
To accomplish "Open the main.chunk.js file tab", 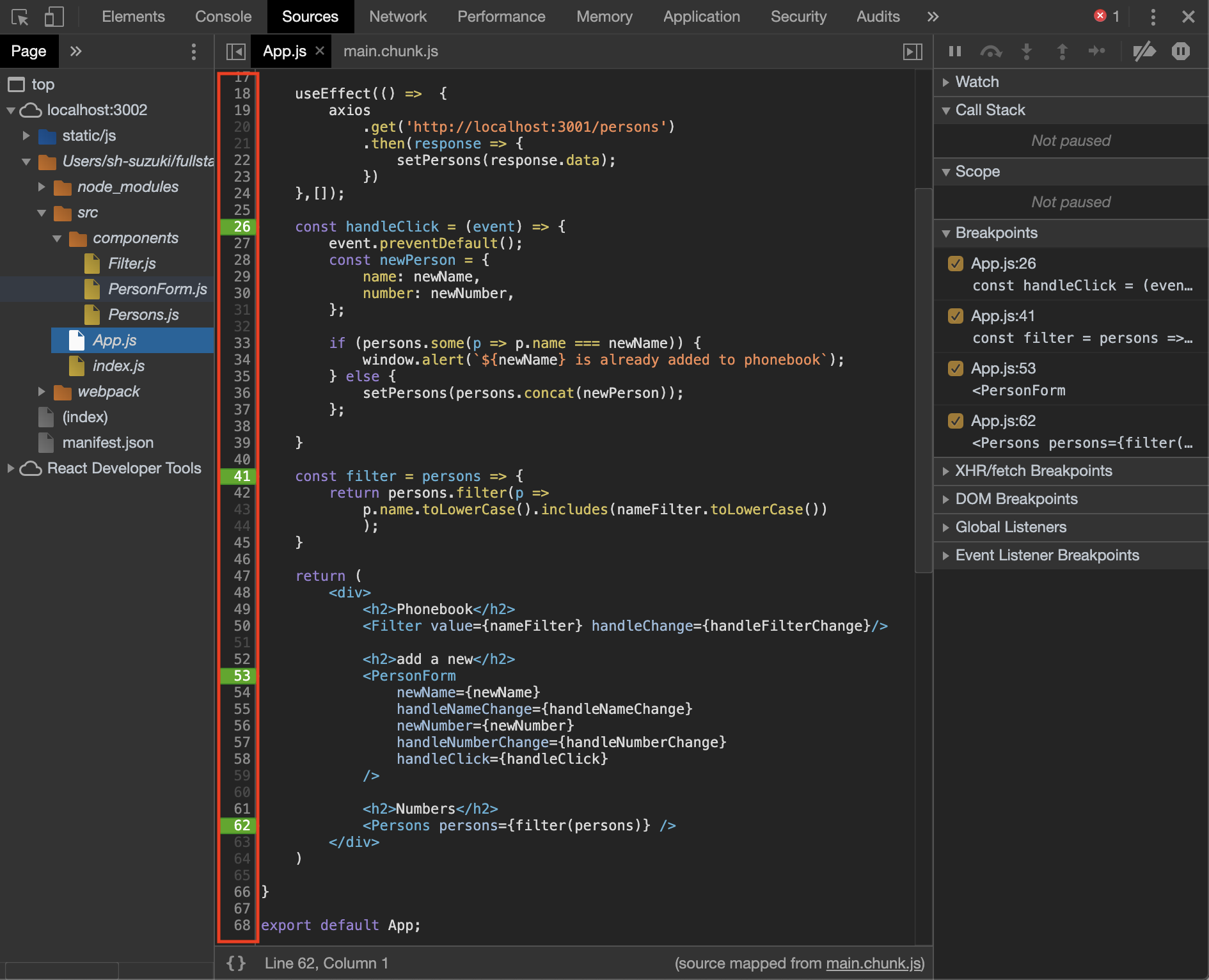I will pyautogui.click(x=390, y=51).
